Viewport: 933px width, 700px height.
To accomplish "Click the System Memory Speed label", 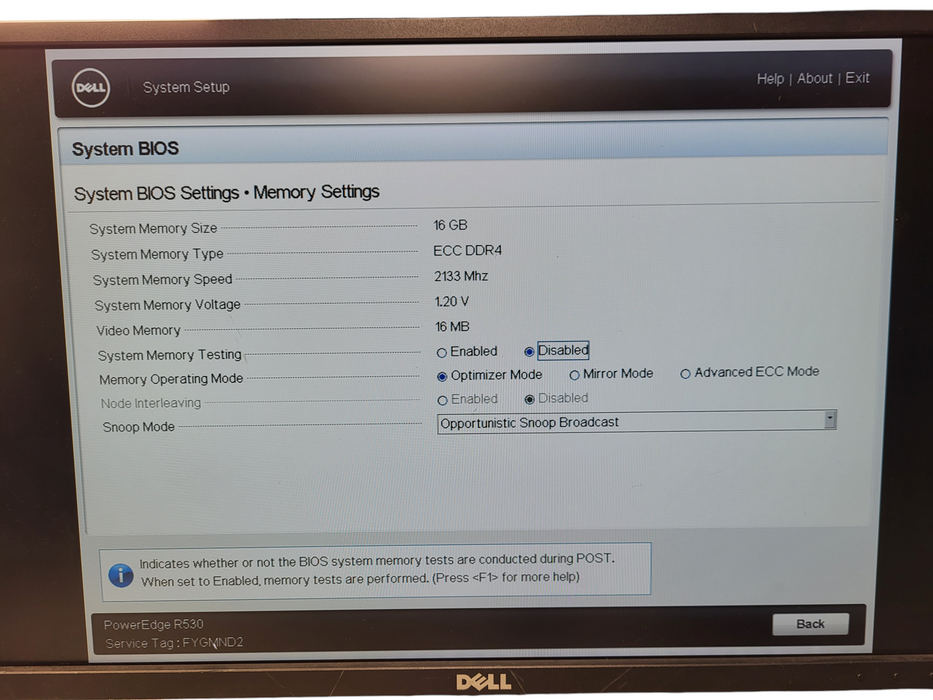I will click(162, 280).
